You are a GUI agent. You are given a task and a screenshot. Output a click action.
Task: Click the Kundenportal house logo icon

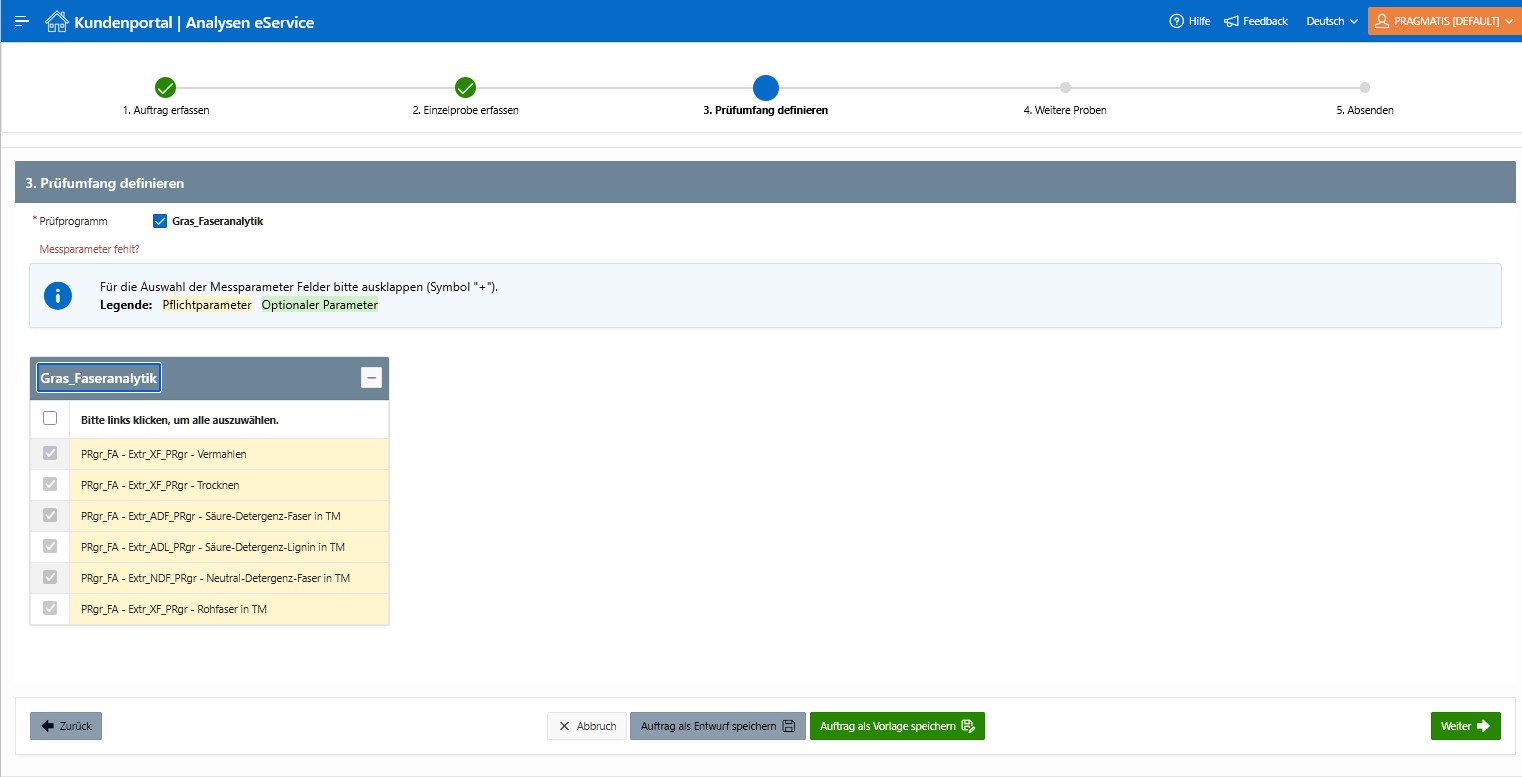tap(57, 21)
